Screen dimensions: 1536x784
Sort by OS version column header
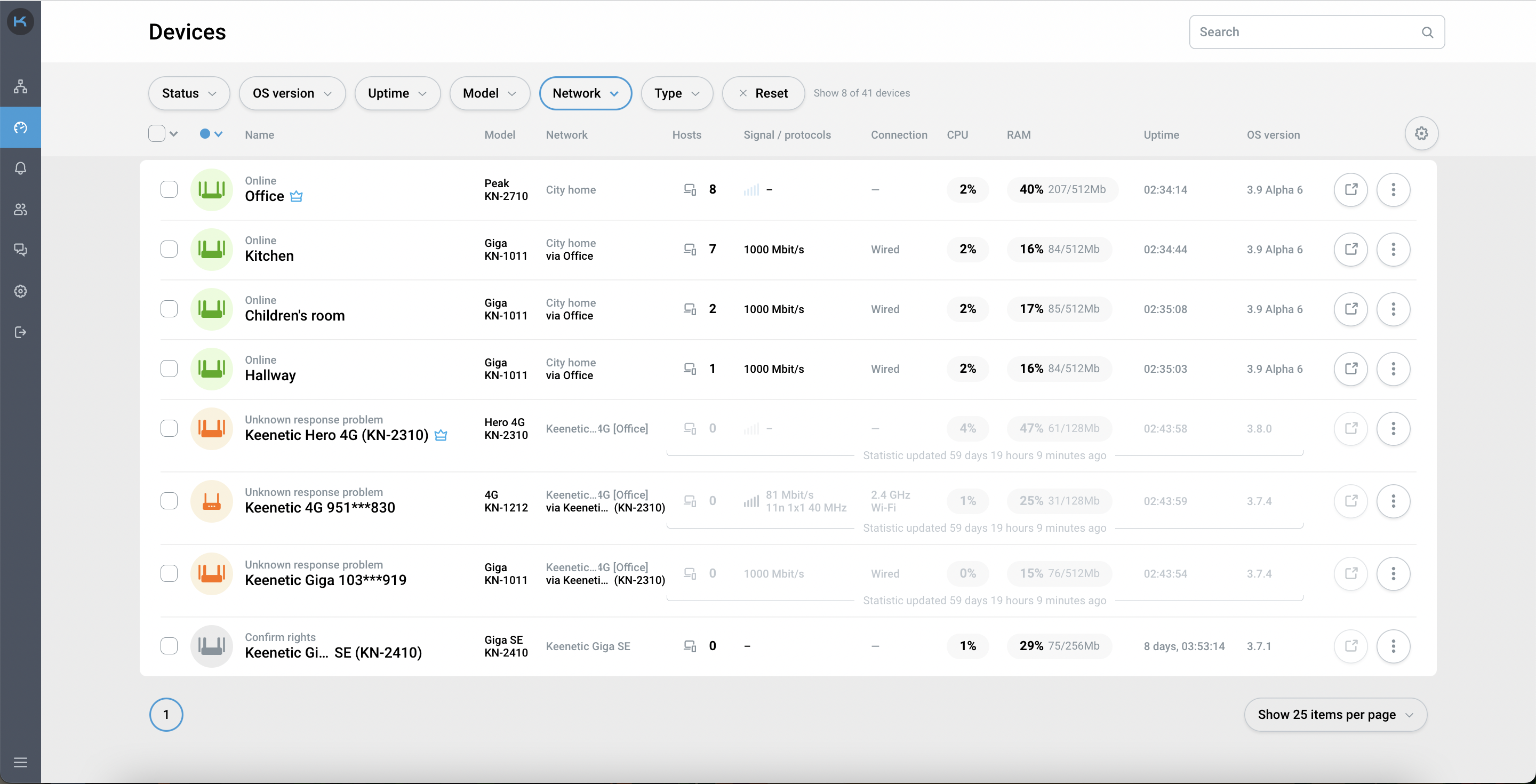[x=1274, y=135]
